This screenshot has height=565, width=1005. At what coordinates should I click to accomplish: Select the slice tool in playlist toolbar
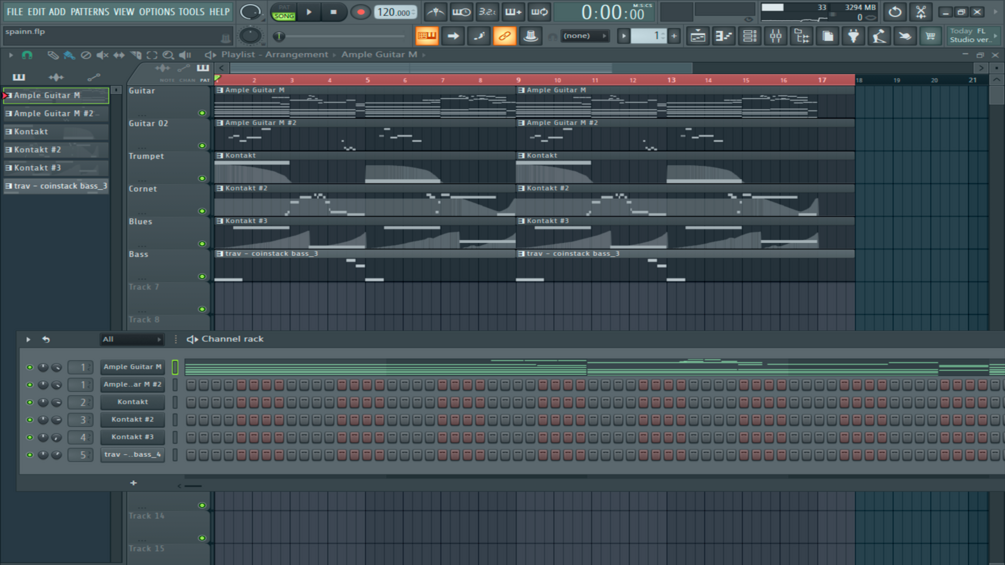tap(135, 55)
